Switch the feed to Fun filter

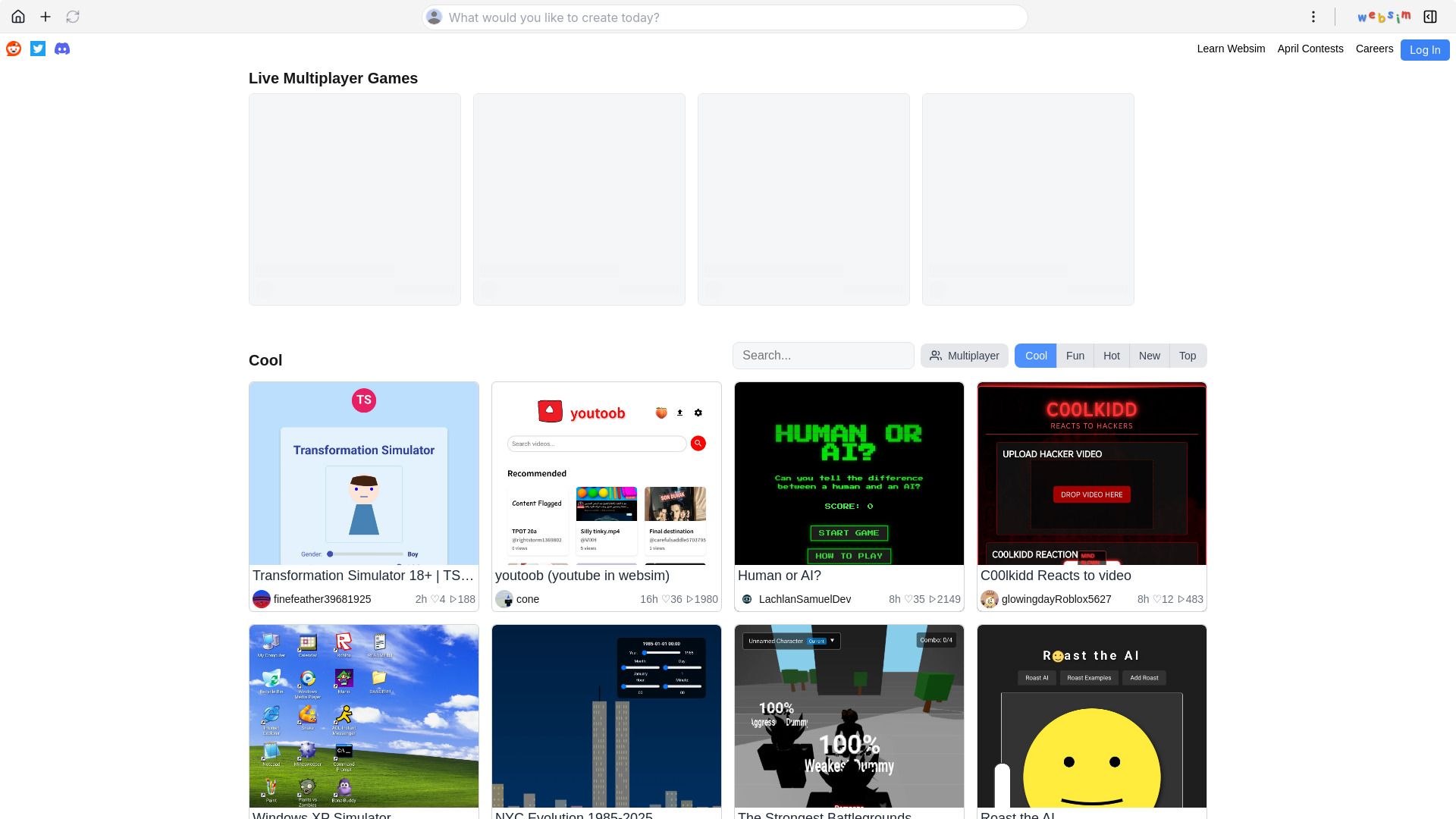tap(1075, 355)
